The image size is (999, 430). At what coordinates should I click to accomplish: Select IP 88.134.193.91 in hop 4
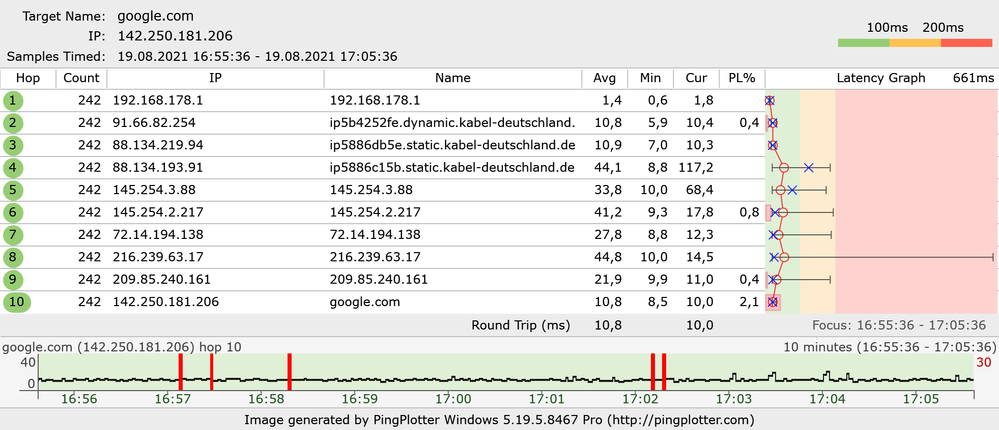tap(158, 168)
